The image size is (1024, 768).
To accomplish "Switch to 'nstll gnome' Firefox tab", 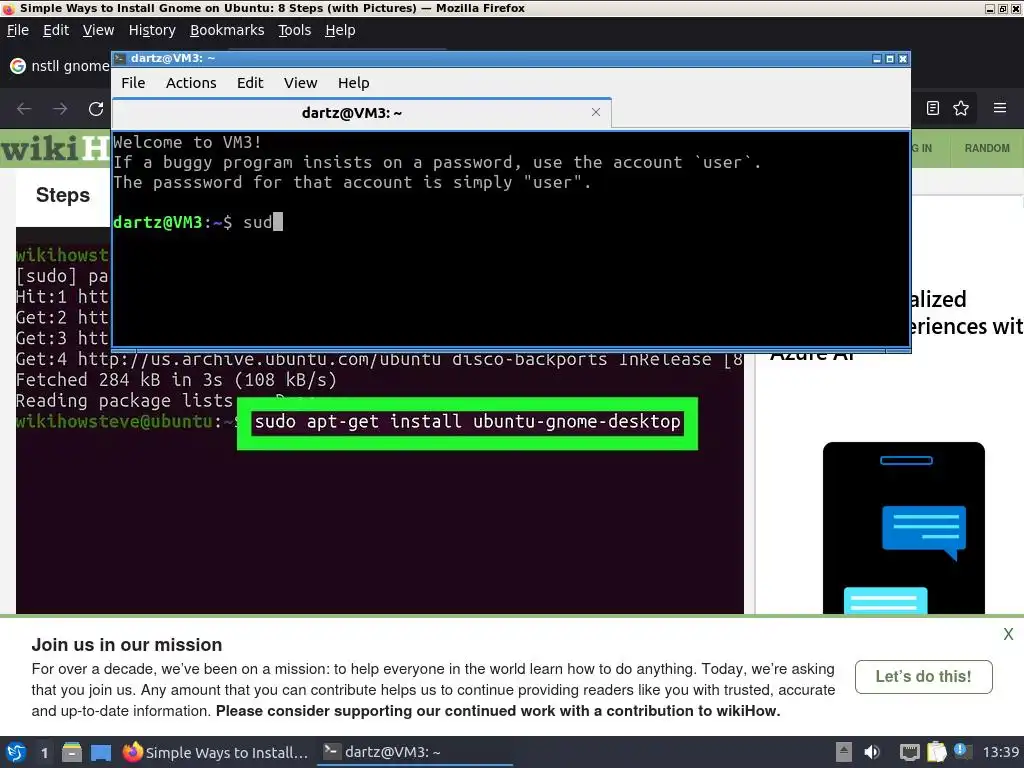I will point(59,66).
